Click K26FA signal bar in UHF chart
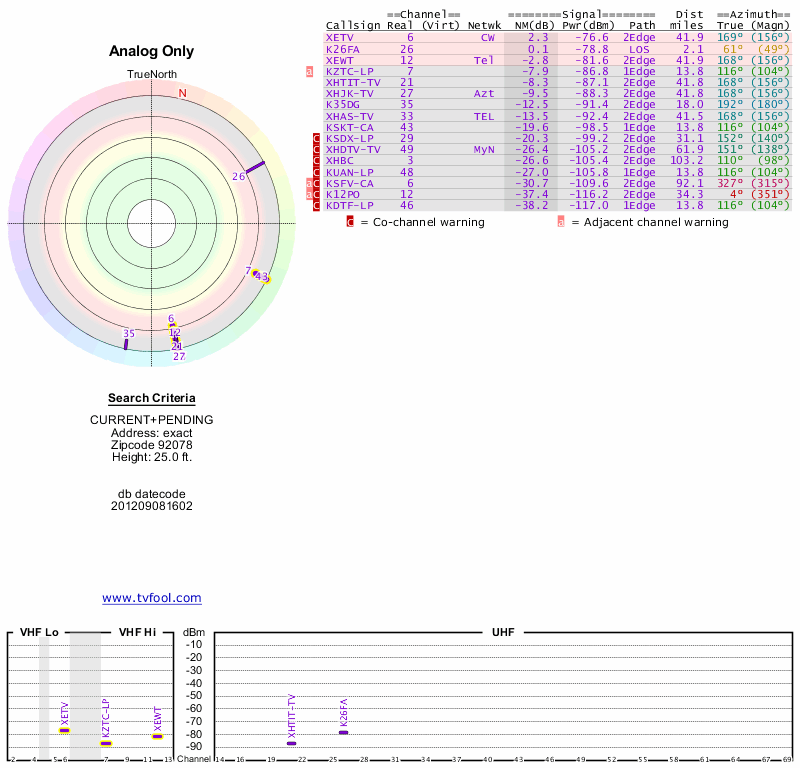This screenshot has width=800, height=768. click(x=343, y=732)
